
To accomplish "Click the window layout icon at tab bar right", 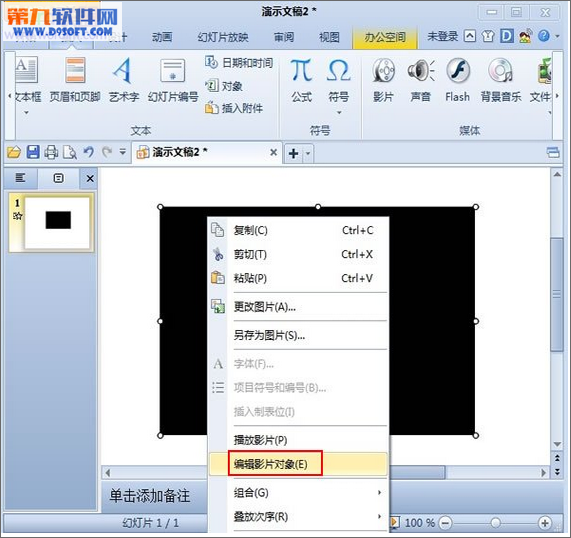I will pos(553,152).
